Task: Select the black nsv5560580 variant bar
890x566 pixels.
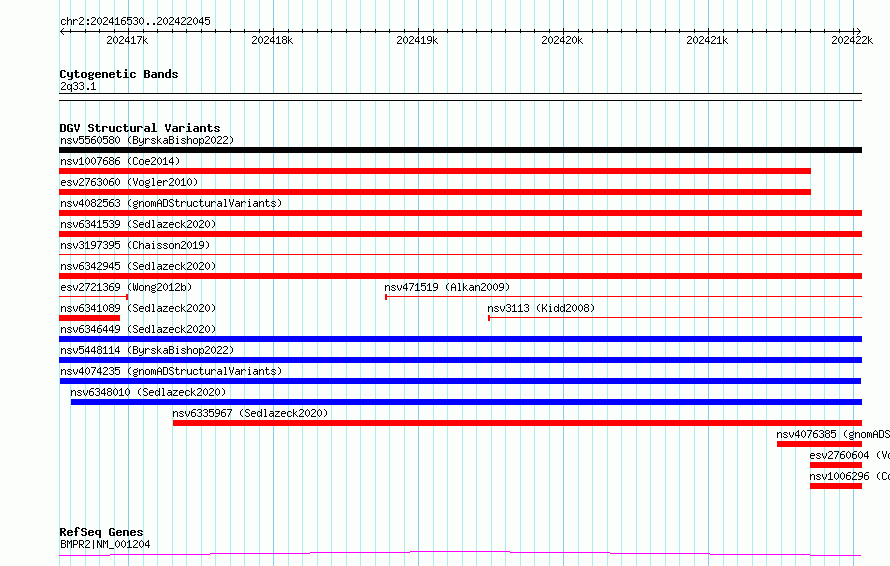Action: tap(460, 150)
